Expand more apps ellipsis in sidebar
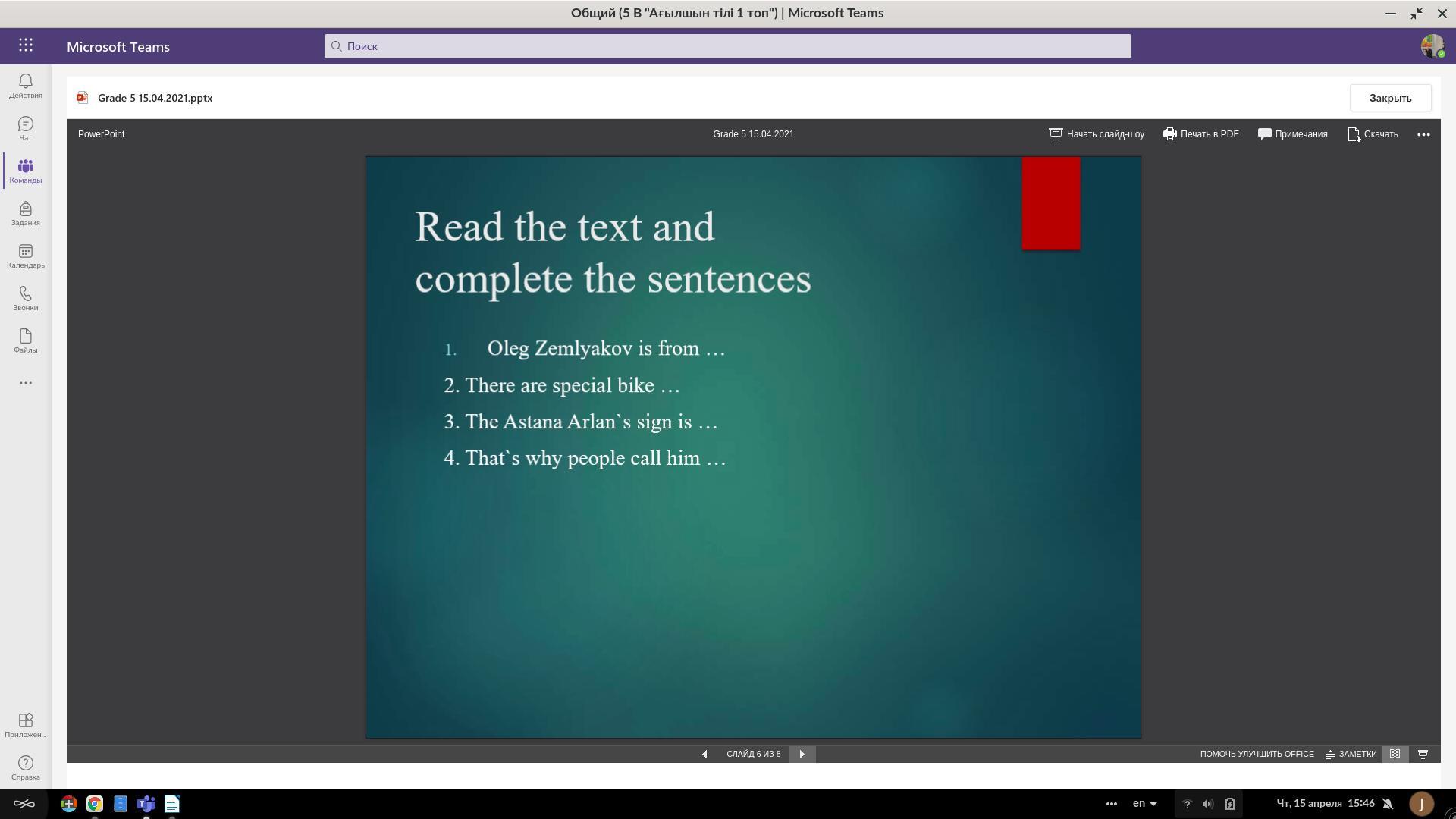Screen dimensions: 1456x819 click(x=25, y=383)
